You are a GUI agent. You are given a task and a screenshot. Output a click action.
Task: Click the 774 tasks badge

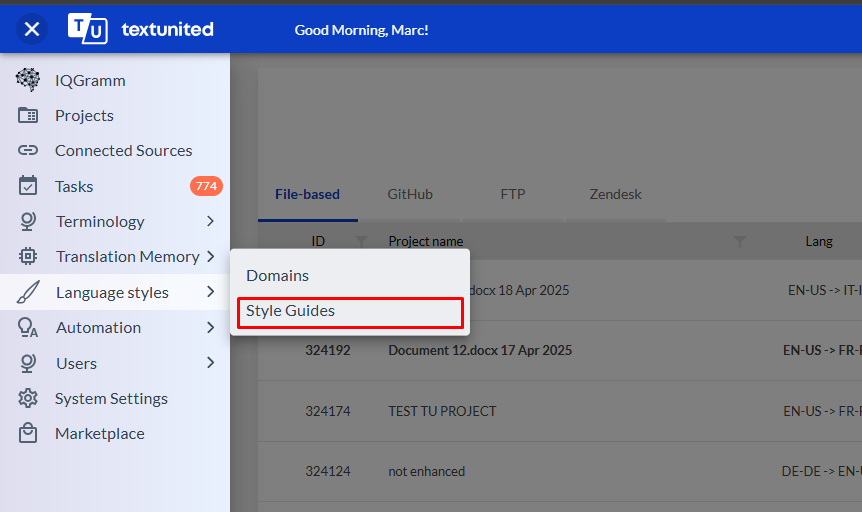[x=206, y=186]
